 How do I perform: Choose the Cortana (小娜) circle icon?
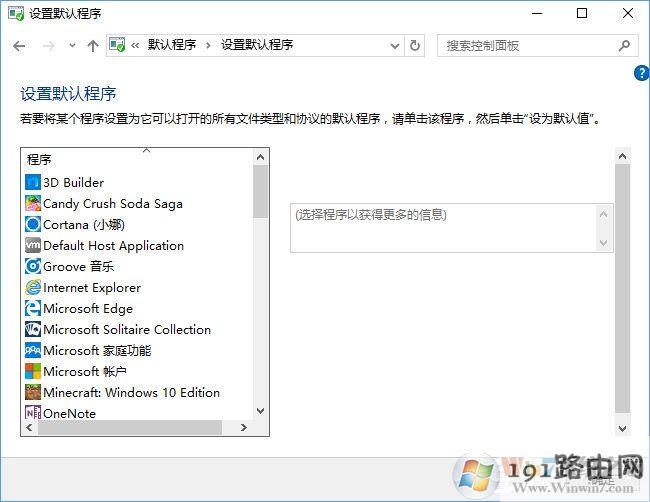[x=33, y=224]
